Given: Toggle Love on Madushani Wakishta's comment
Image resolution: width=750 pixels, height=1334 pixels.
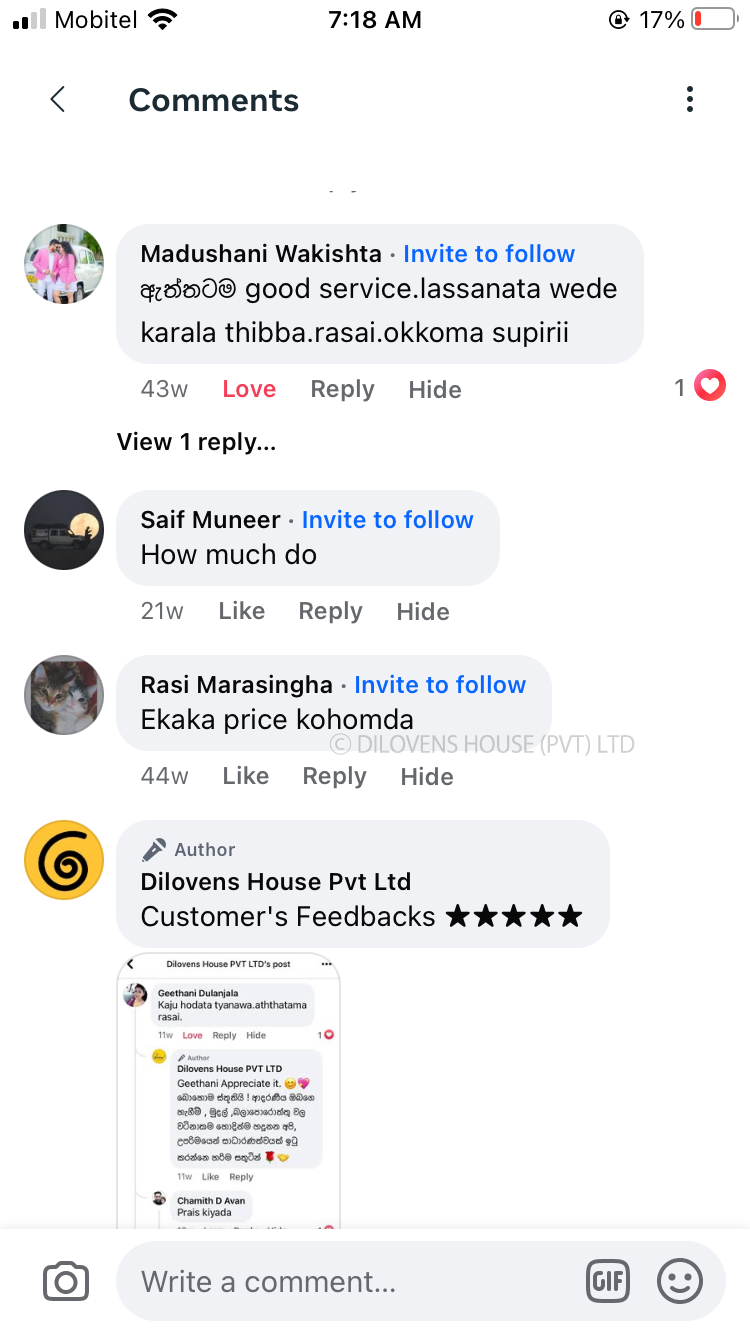Looking at the screenshot, I should click(x=249, y=389).
